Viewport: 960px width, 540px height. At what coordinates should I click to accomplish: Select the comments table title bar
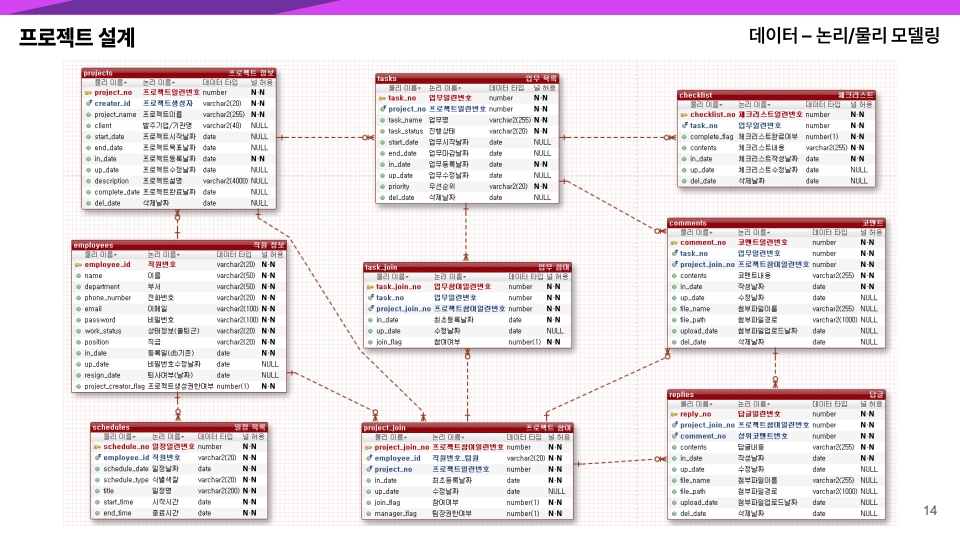776,223
